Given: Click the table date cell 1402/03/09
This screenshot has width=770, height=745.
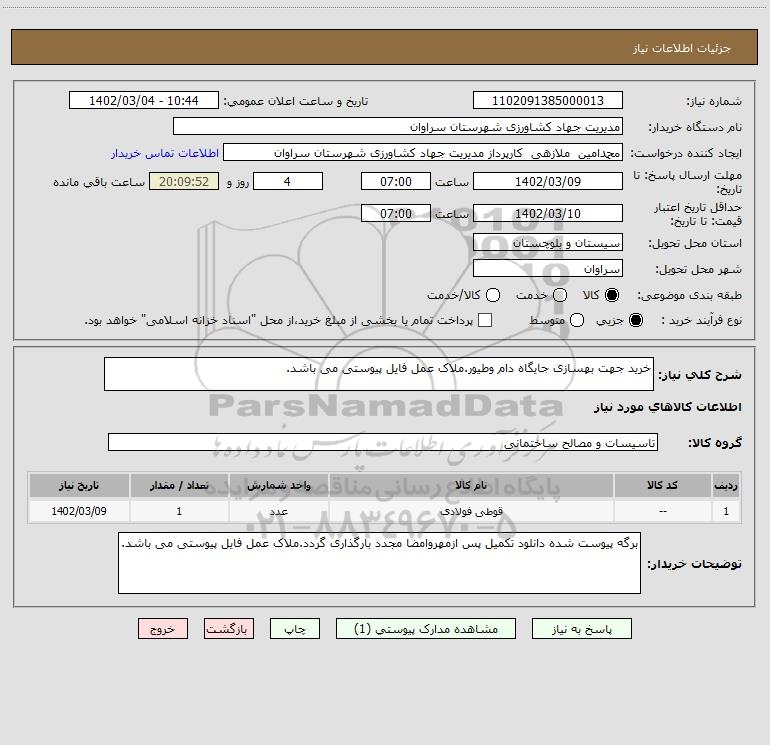Looking at the screenshot, I should (79, 511).
